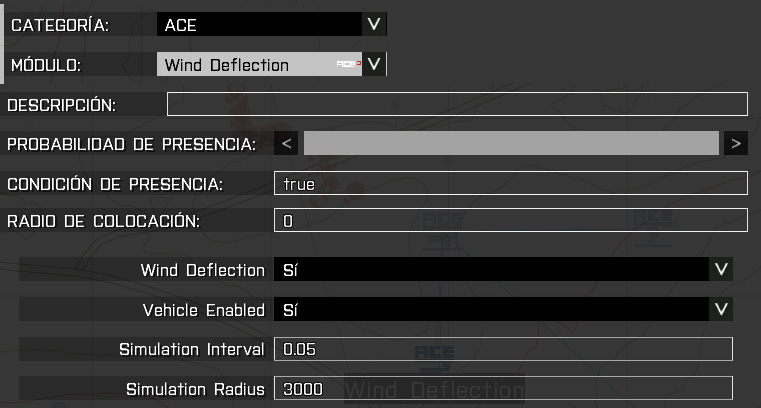Toggle the Vehicle Enabled 'Sí' value field
761x408 pixels.
click(490, 310)
